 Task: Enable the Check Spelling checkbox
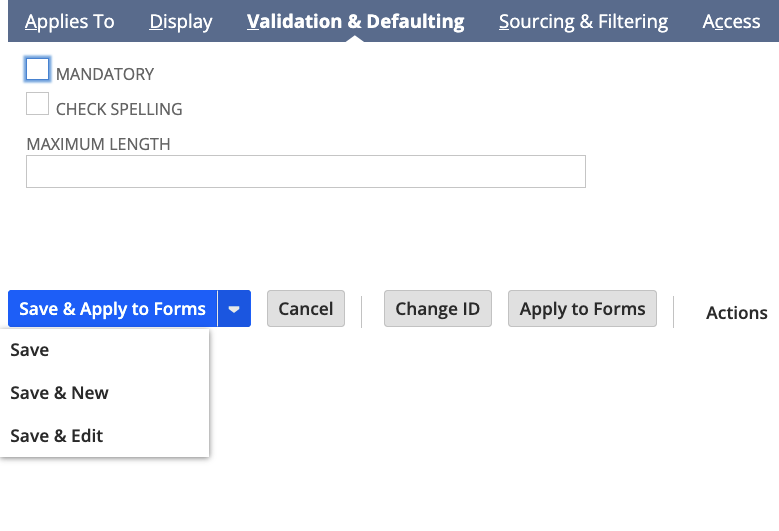[x=37, y=104]
